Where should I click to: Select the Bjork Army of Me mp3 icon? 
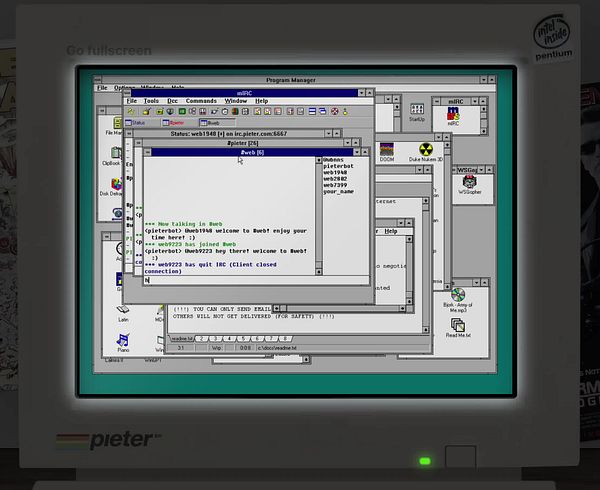(x=458, y=300)
